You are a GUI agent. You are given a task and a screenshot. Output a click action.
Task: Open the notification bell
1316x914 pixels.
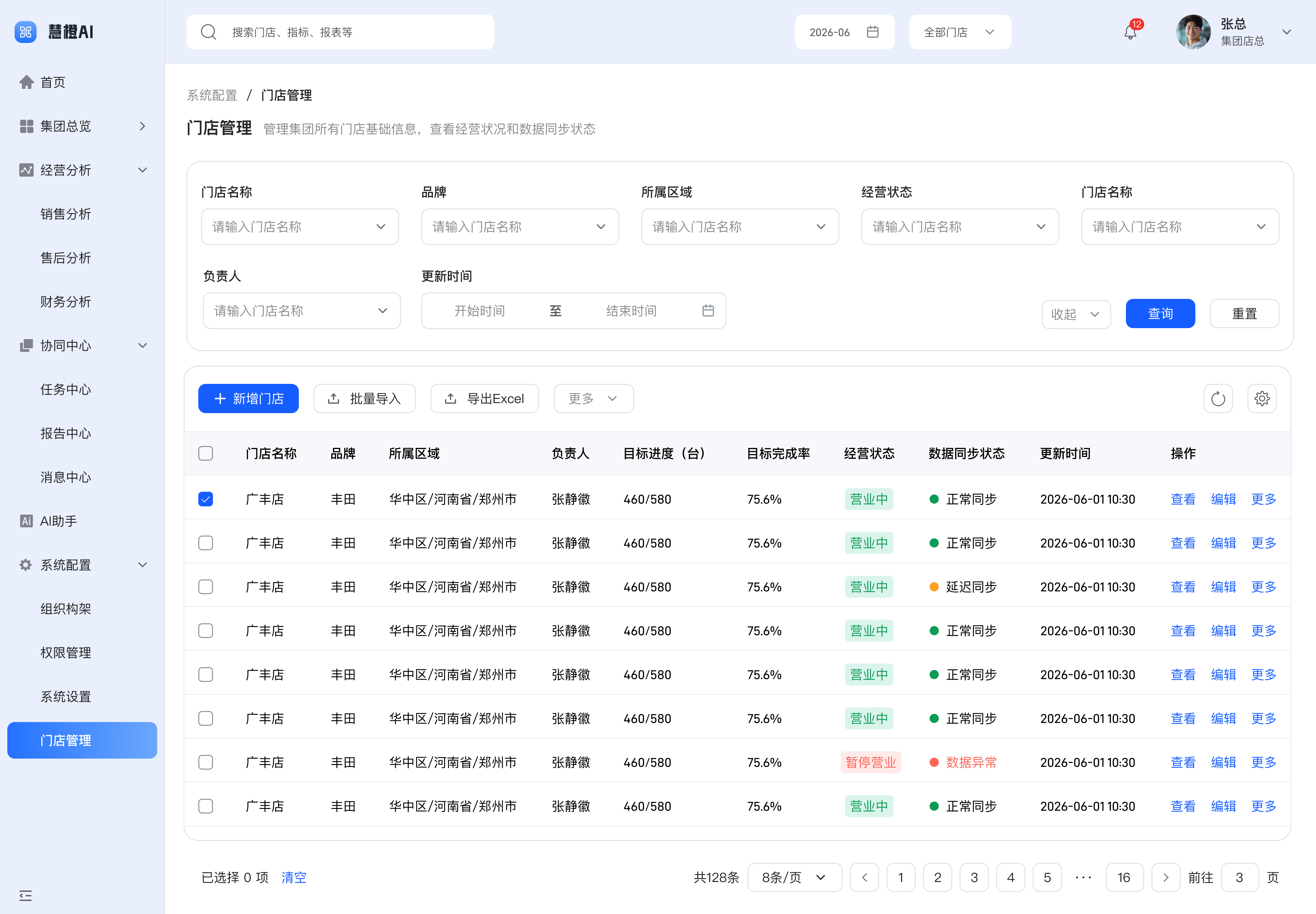coord(1130,32)
